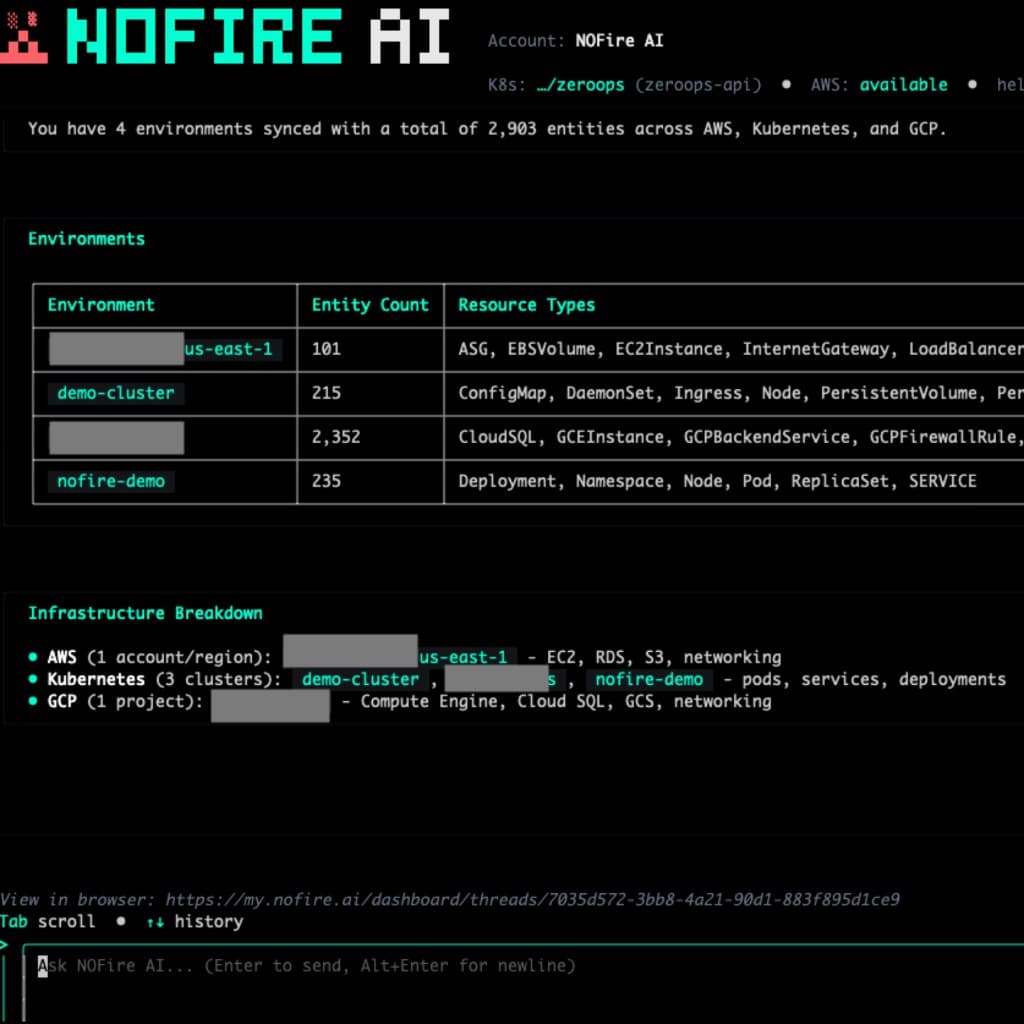Select the 'demo-cluster' environment in table
The height and width of the screenshot is (1024, 1024).
[116, 393]
